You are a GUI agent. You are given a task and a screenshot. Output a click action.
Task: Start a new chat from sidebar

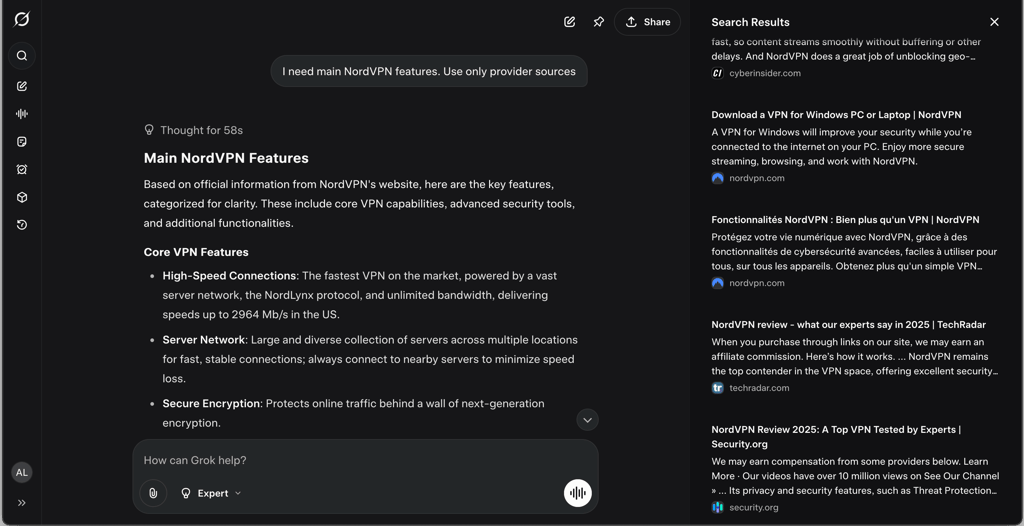click(x=22, y=86)
